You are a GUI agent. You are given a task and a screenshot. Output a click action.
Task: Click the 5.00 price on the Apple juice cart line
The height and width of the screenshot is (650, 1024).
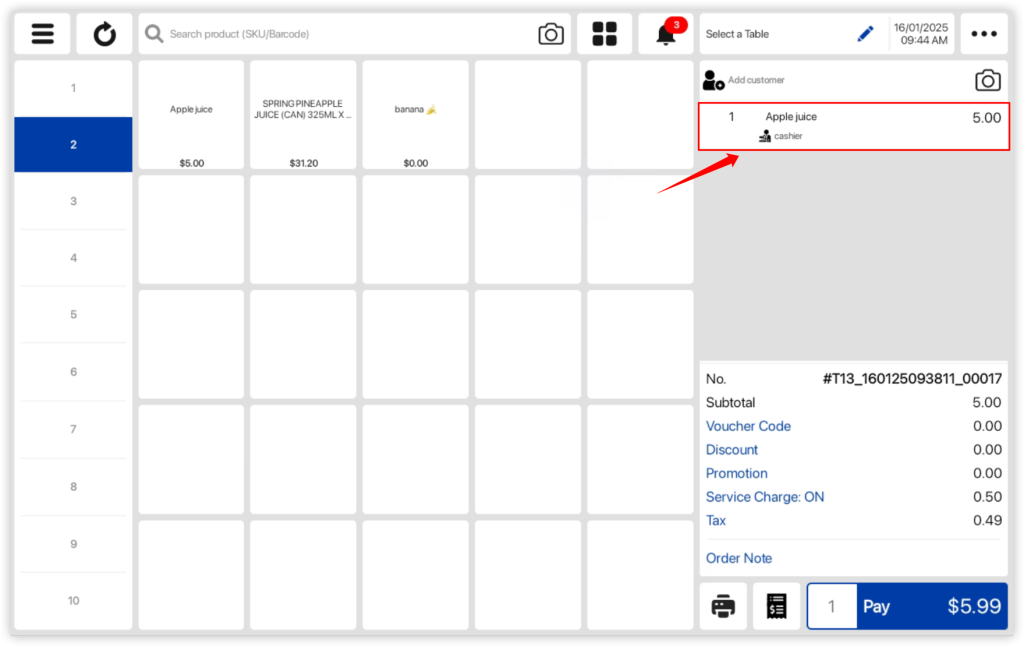point(986,118)
